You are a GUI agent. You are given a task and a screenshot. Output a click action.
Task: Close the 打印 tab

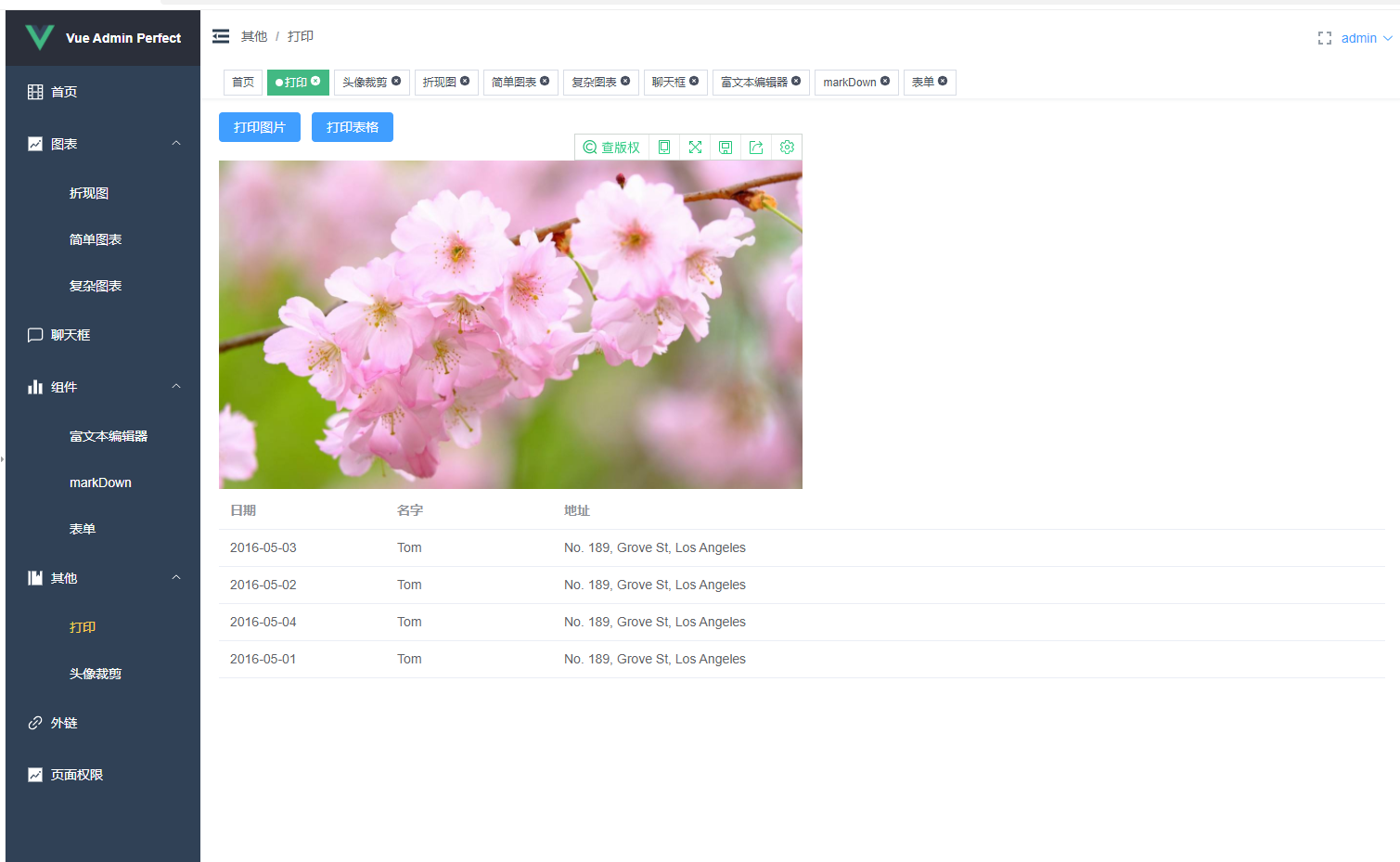[x=315, y=81]
